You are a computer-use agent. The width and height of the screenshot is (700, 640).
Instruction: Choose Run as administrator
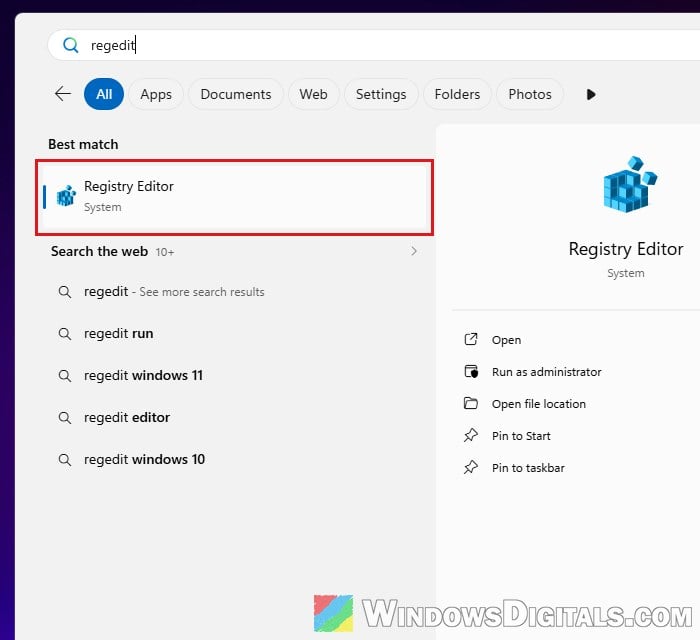546,372
